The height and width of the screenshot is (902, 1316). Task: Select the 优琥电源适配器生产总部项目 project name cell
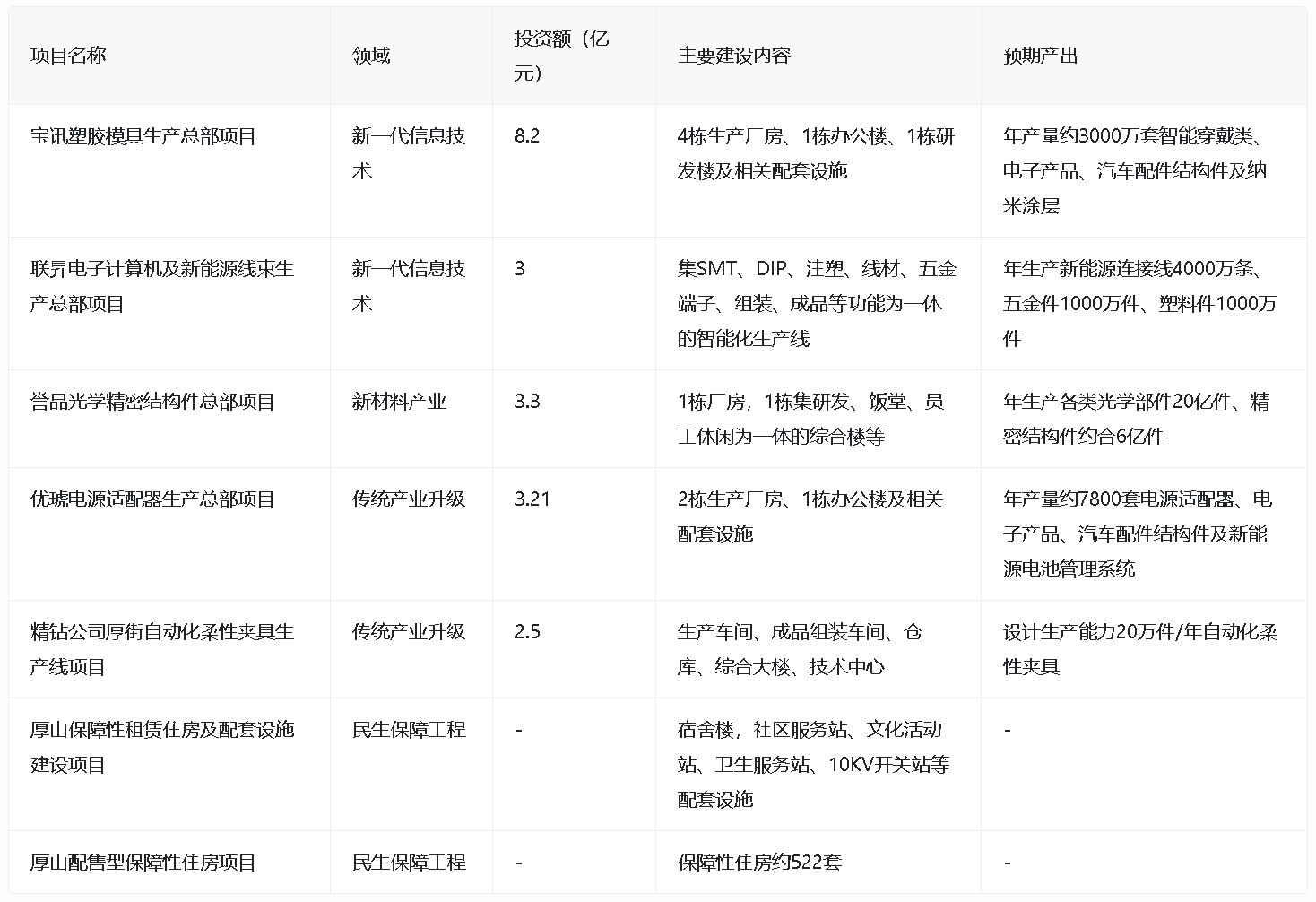152,499
